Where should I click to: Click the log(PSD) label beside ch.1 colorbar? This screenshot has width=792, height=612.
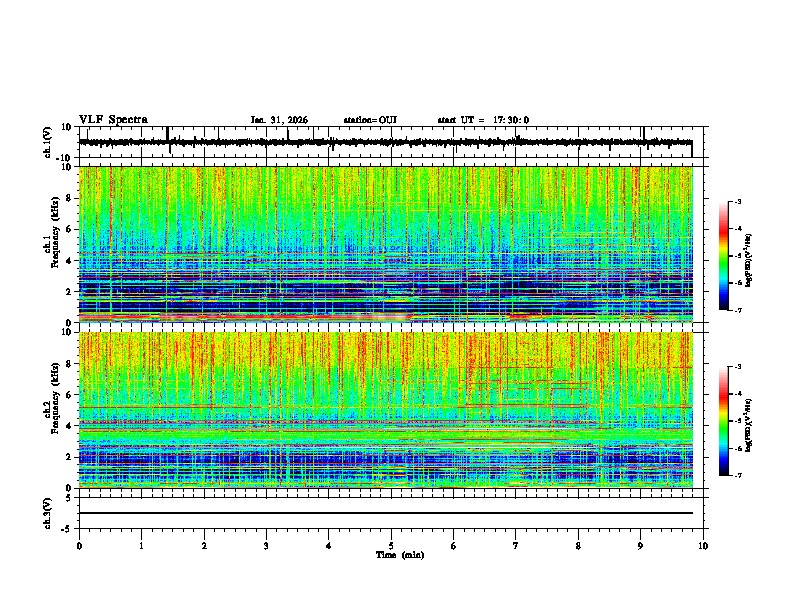point(749,260)
